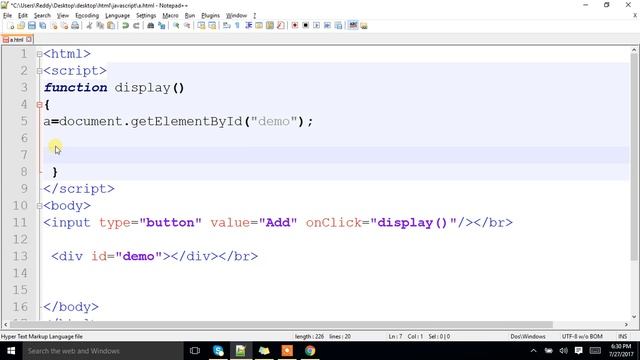Click the scroll down arrow

coord(634,316)
